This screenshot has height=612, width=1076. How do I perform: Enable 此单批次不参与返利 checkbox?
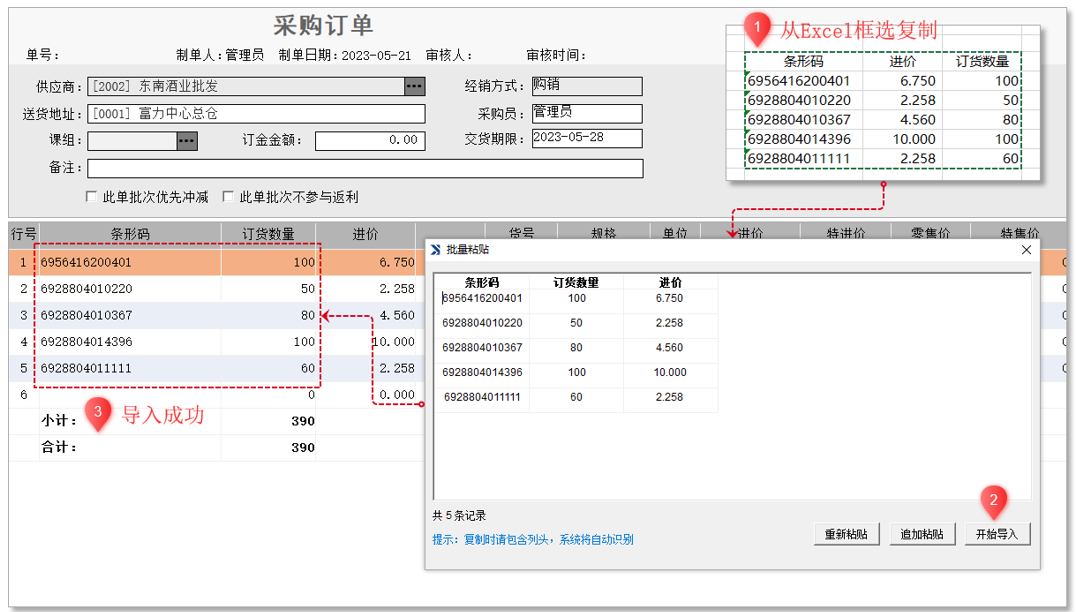tap(229, 197)
